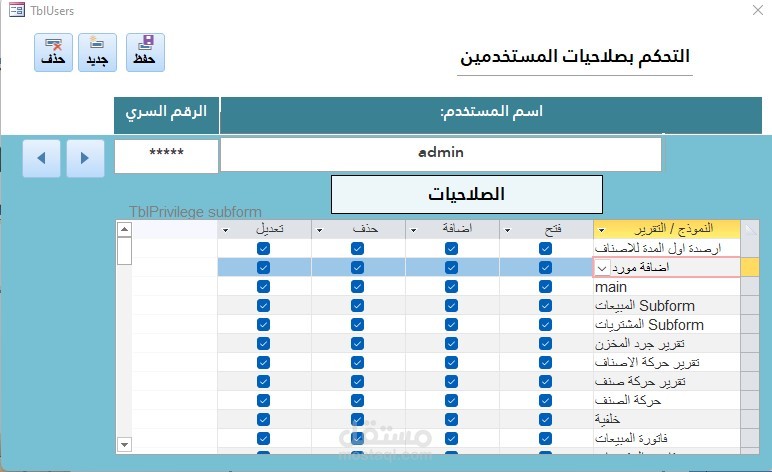Click the النموذج / التقرير column header
This screenshot has width=772, height=472.
point(667,229)
